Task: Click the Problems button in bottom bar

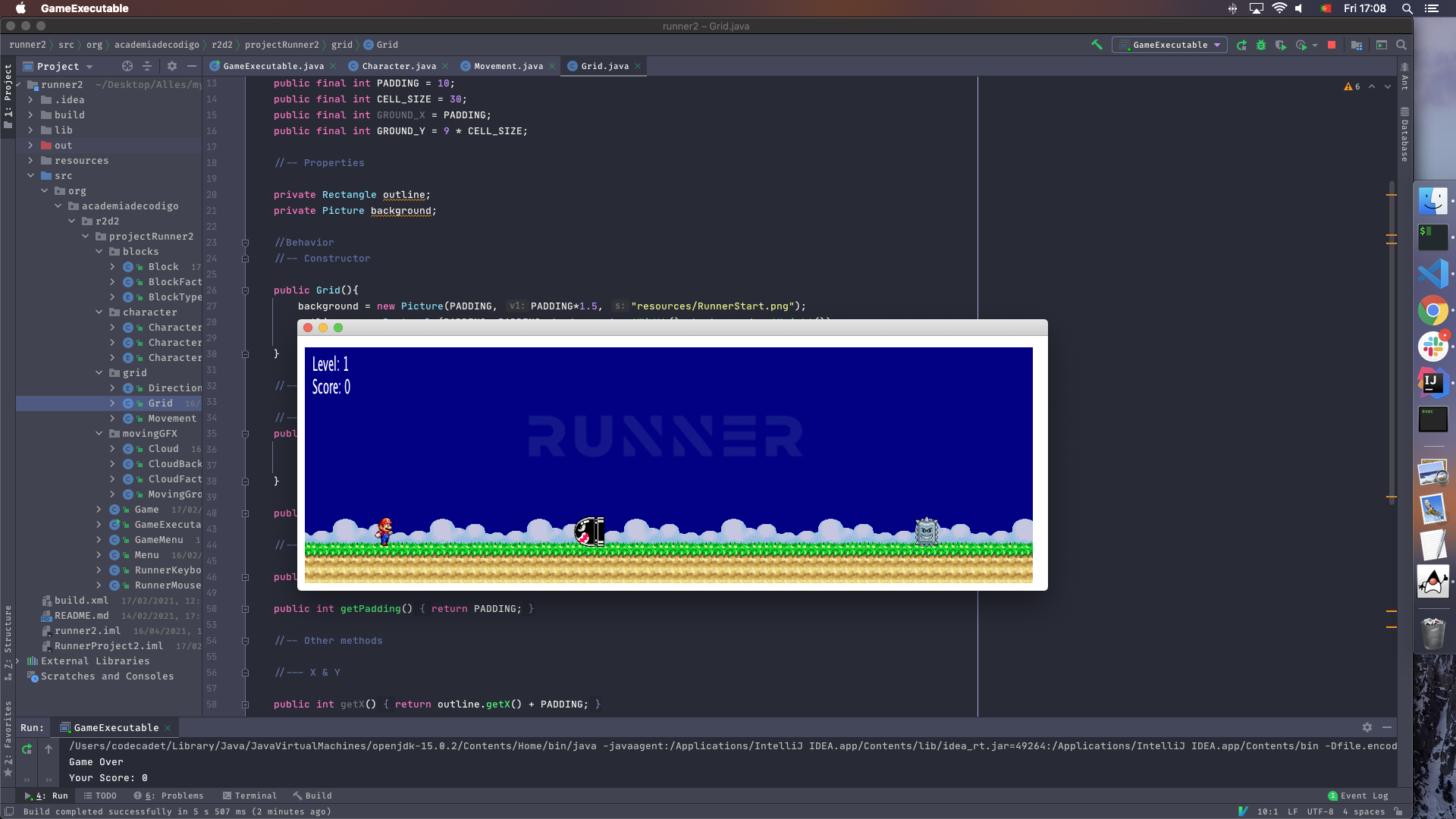Action: click(169, 795)
